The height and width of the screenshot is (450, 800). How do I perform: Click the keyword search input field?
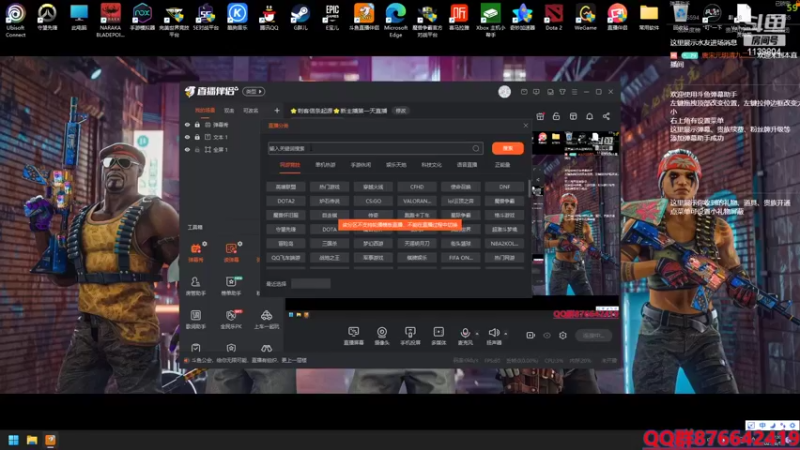click(375, 148)
